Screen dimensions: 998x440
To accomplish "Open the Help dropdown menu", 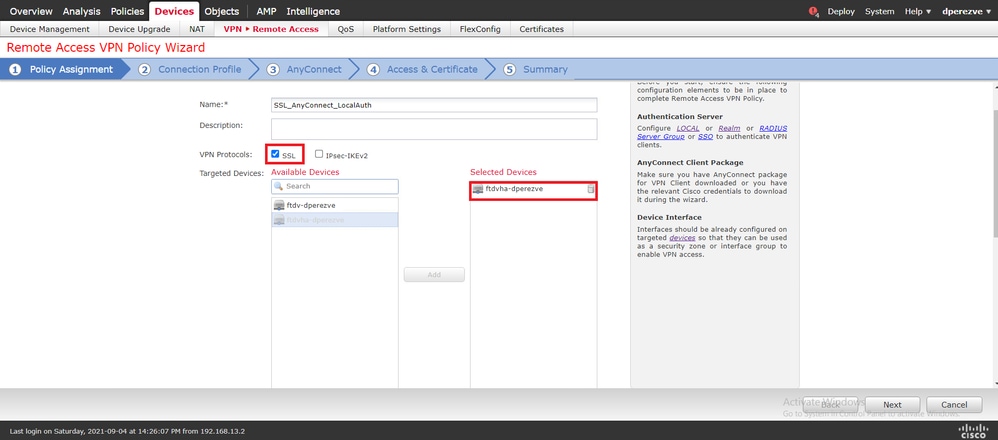I will click(918, 11).
